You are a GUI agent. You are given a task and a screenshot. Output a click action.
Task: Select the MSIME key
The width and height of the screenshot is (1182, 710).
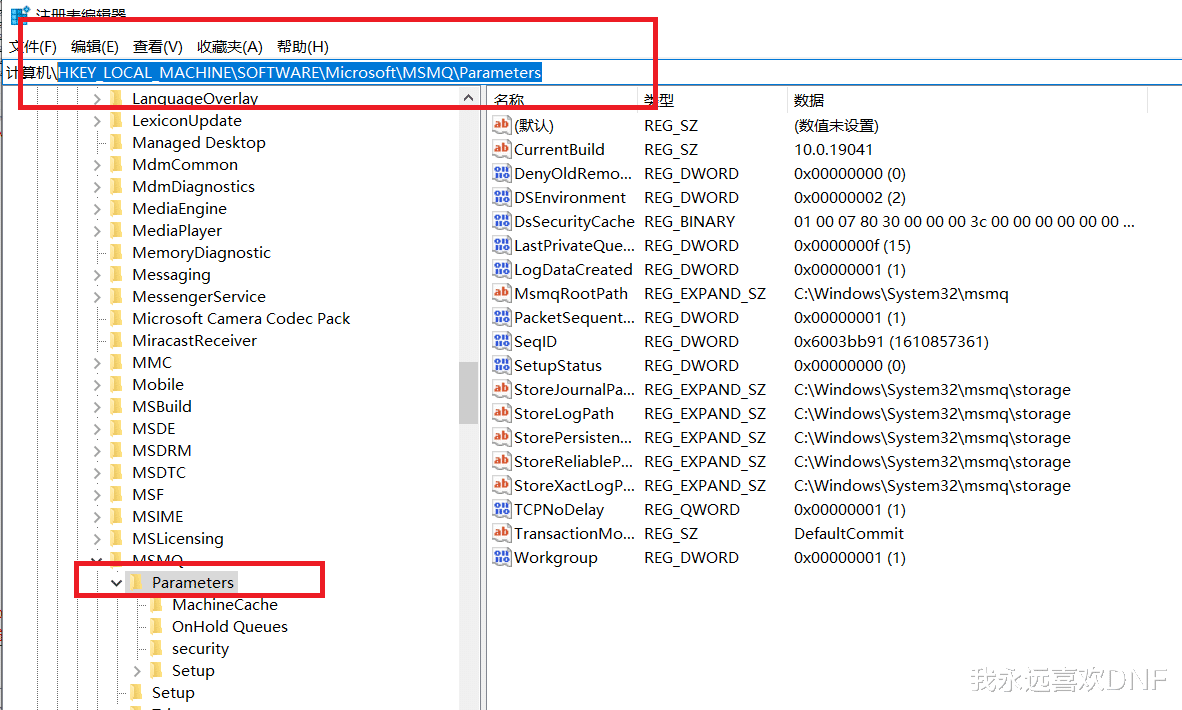click(x=158, y=516)
